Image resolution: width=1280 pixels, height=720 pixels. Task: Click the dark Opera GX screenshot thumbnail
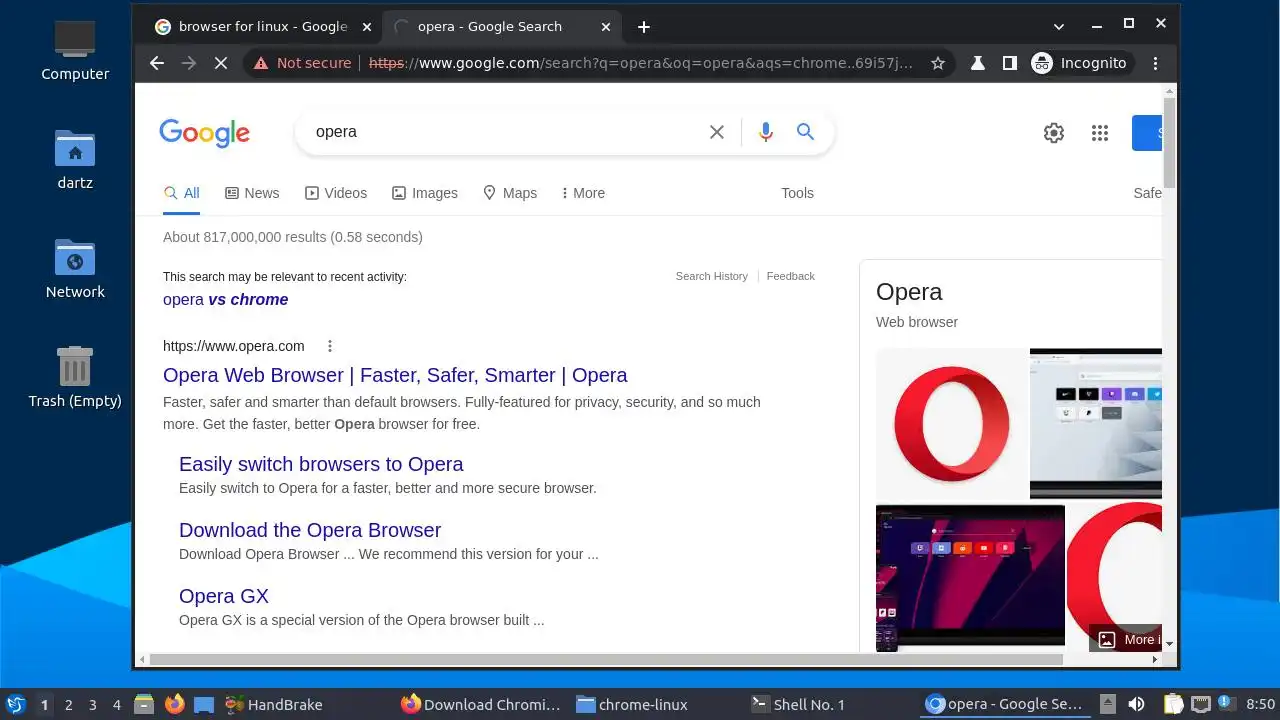tap(970, 578)
